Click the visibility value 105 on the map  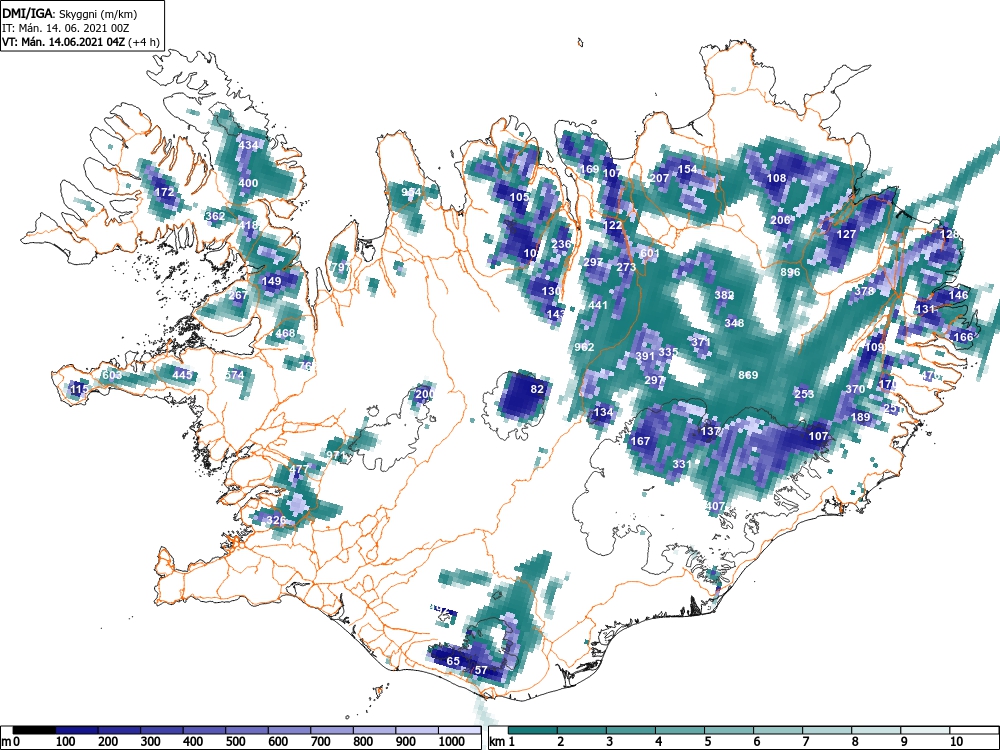tap(519, 197)
